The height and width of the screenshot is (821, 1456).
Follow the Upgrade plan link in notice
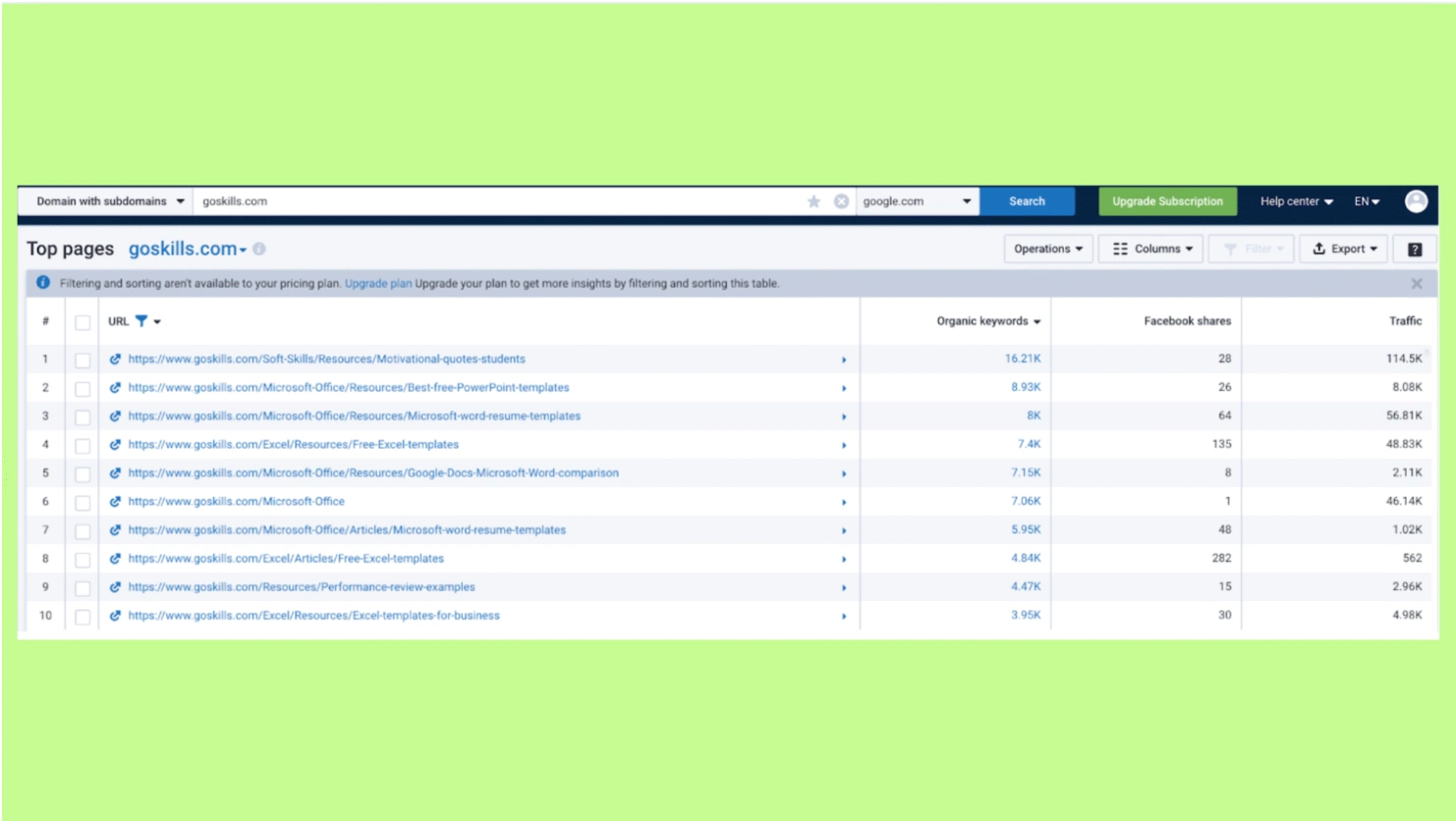click(378, 284)
